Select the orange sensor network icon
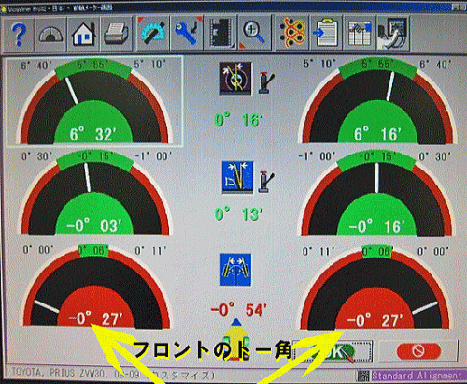The image size is (467, 384). click(x=292, y=34)
